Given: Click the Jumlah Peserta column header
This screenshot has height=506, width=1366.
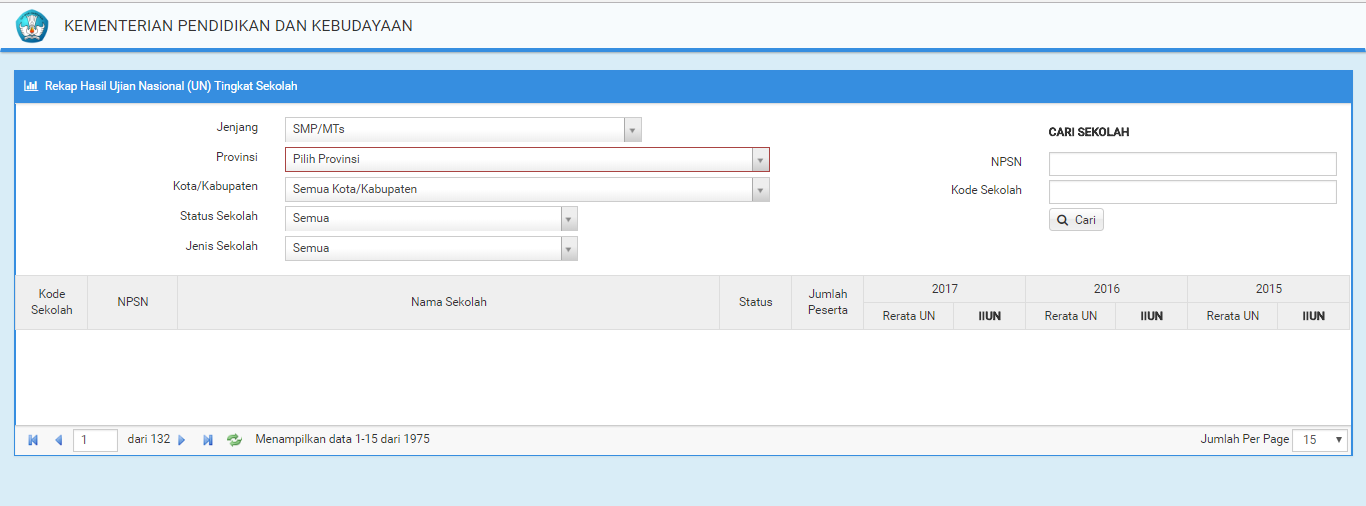Looking at the screenshot, I should pos(828,302).
